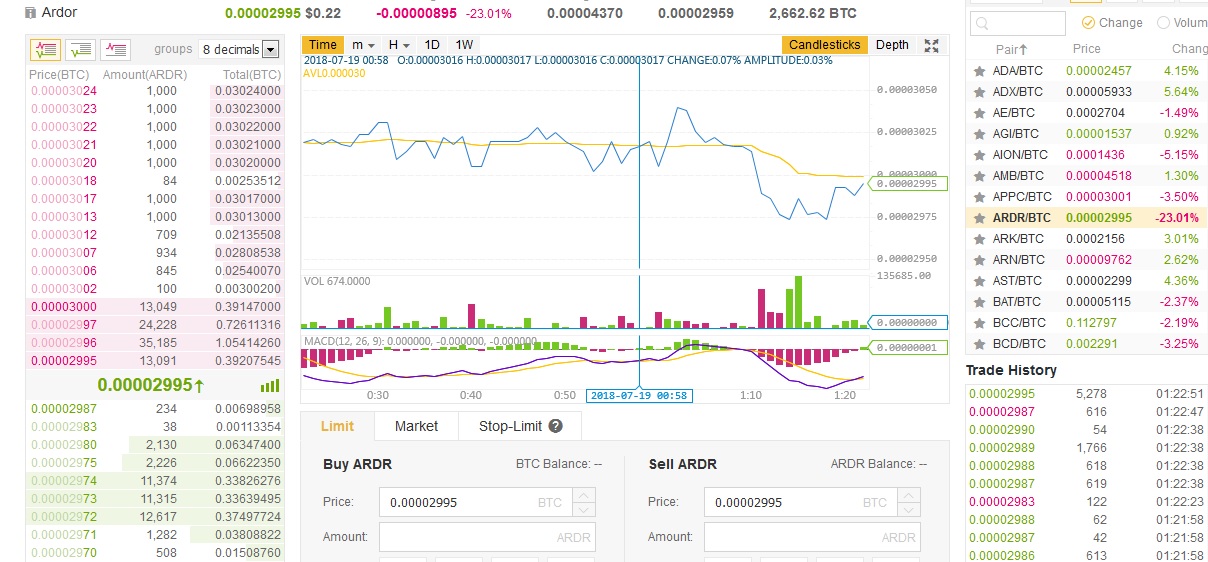Show combined buy and sell order book view

tap(45, 48)
